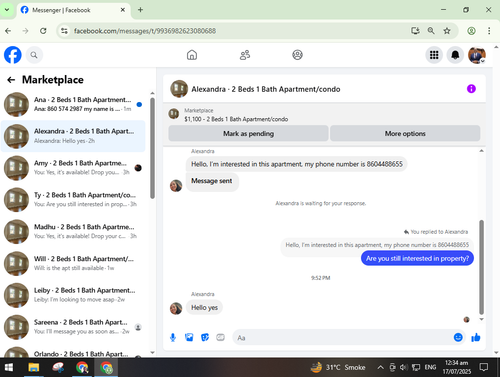The image size is (500, 377).
Task: Click Alexandra's phone number message bubble
Action: (297, 164)
